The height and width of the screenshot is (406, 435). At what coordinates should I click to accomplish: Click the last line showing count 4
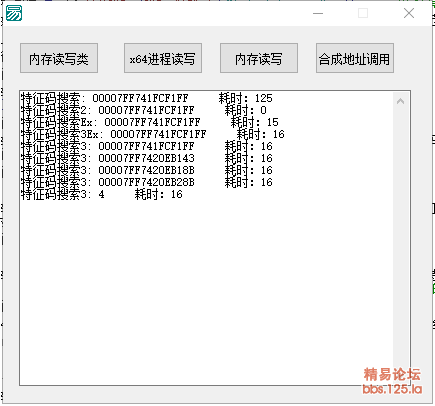tap(102, 194)
